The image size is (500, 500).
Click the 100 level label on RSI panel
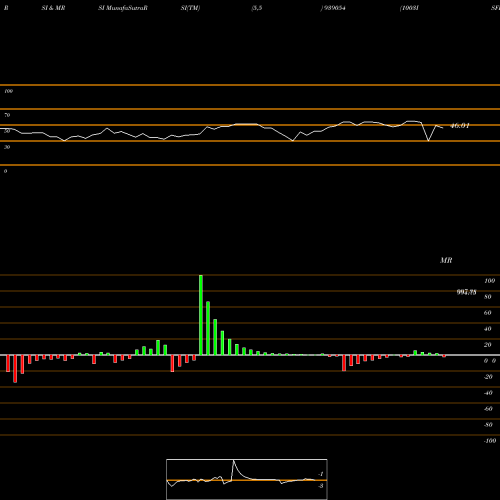click(8, 91)
